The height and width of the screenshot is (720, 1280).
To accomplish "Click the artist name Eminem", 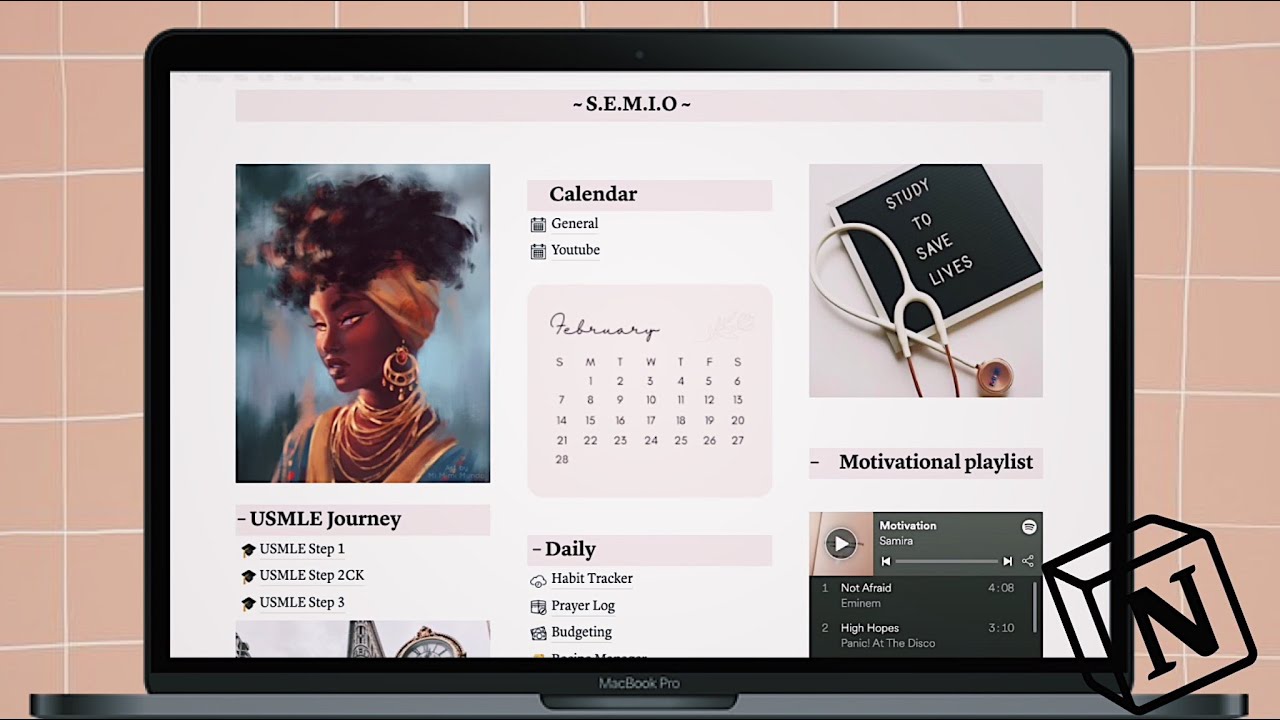I will (861, 603).
